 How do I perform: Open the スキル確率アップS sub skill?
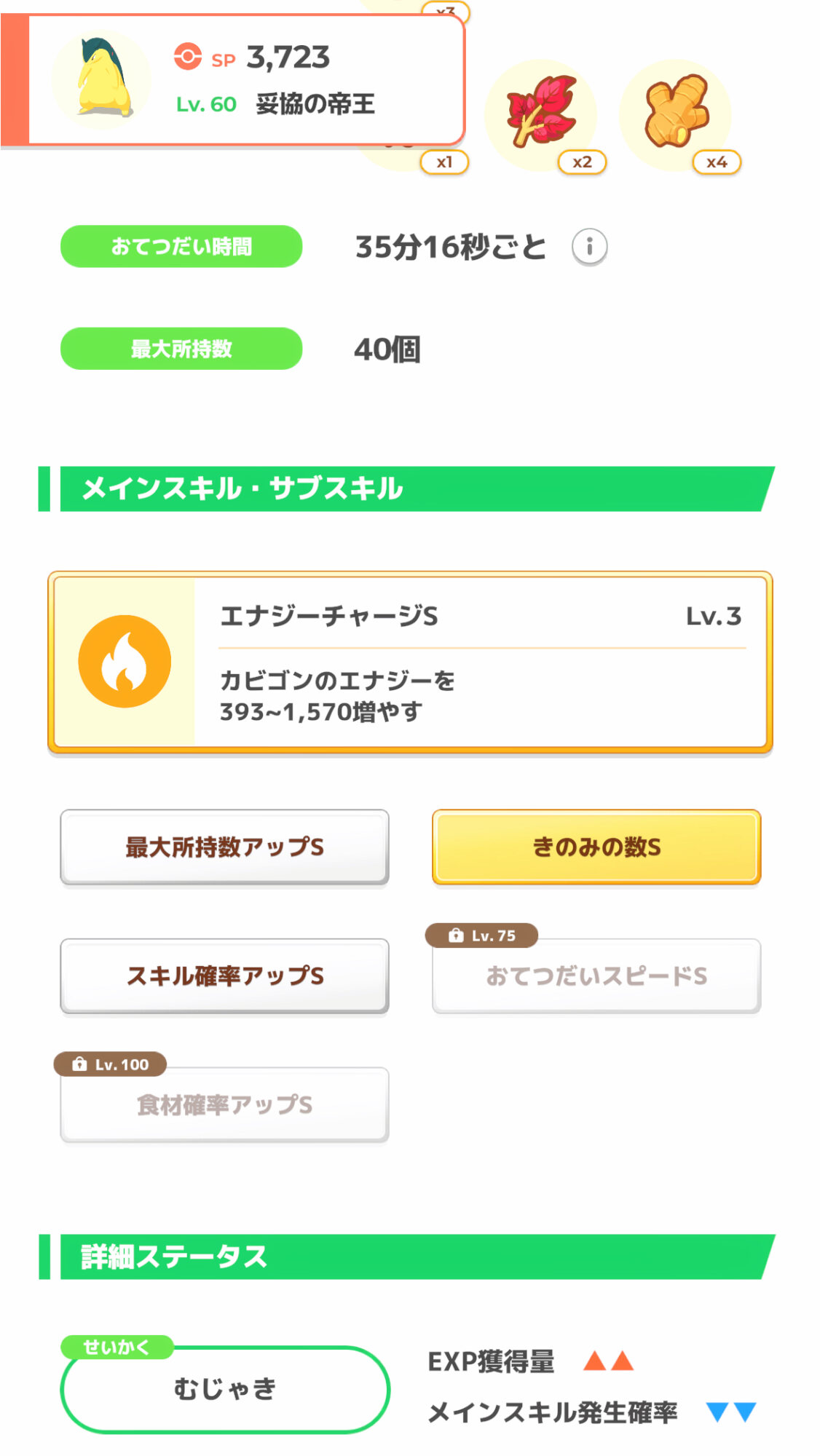224,976
